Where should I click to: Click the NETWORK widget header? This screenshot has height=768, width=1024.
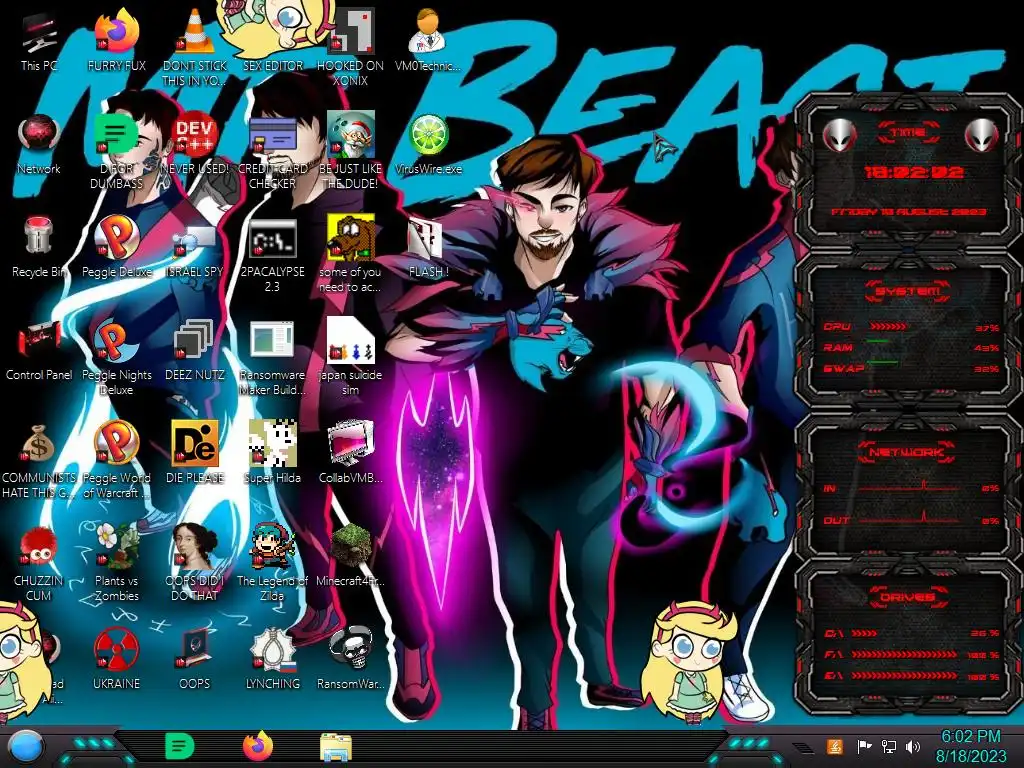908,452
